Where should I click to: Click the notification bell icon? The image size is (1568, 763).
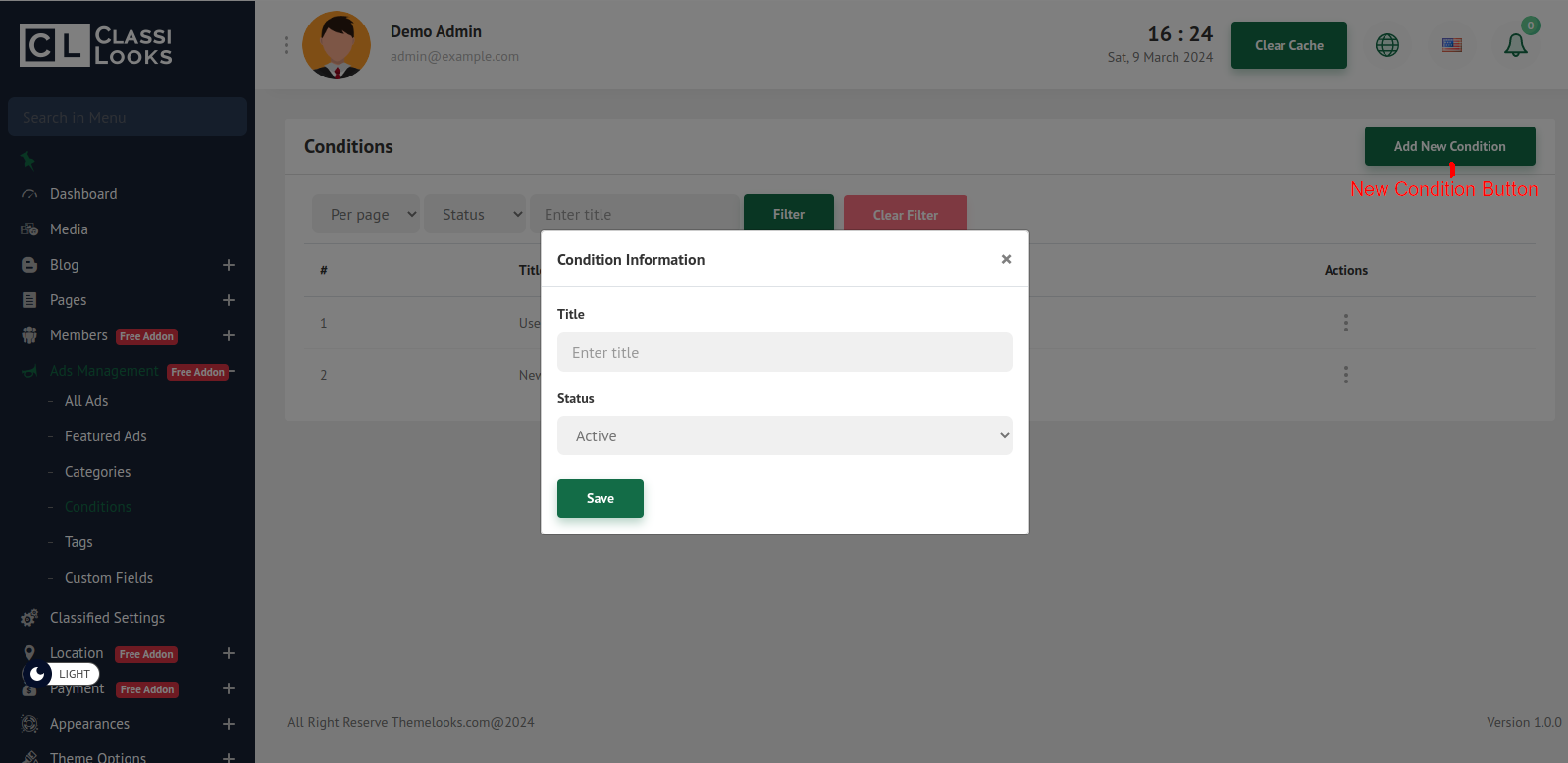point(1515,45)
